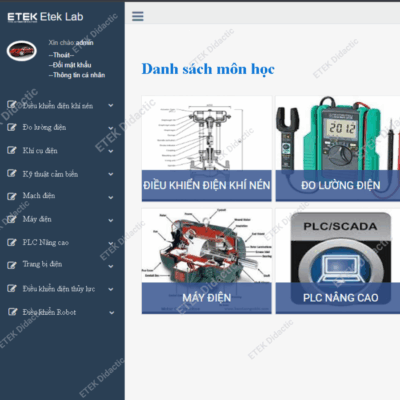Image resolution: width=400 pixels, height=400 pixels.
Task: Expand Điều khiển Robot chevron
Action: point(112,313)
